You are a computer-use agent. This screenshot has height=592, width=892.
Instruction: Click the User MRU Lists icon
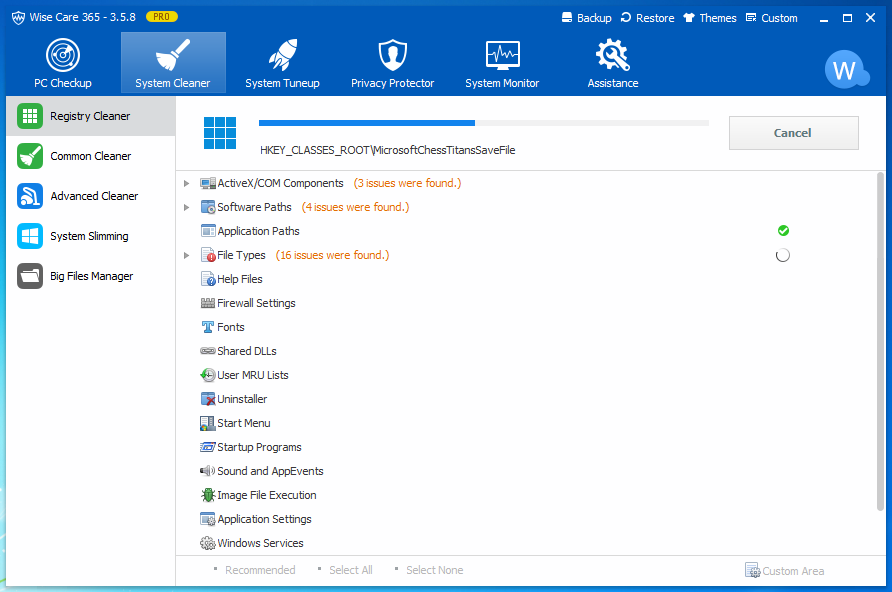coord(208,375)
